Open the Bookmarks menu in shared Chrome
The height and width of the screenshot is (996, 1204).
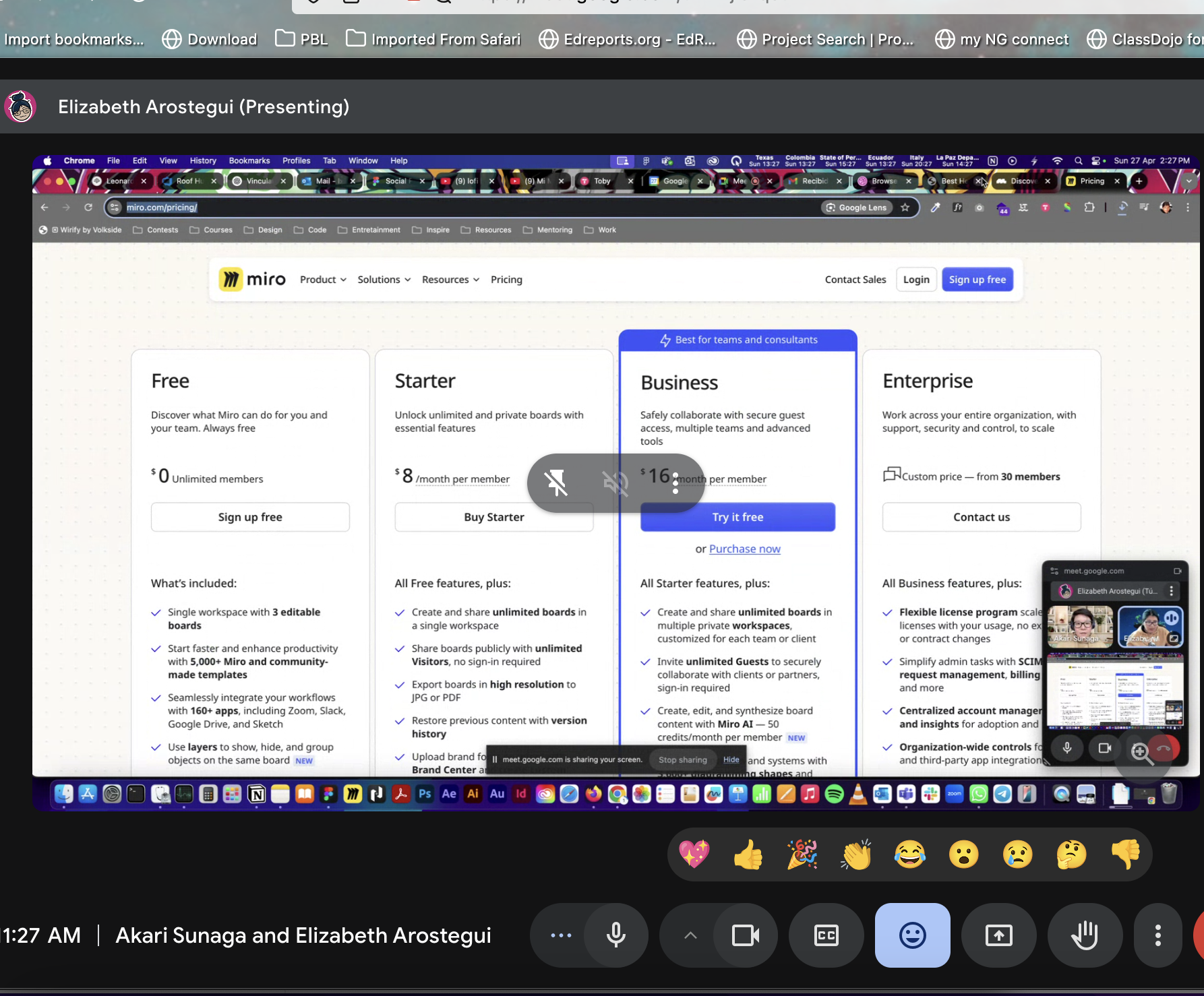[249, 160]
